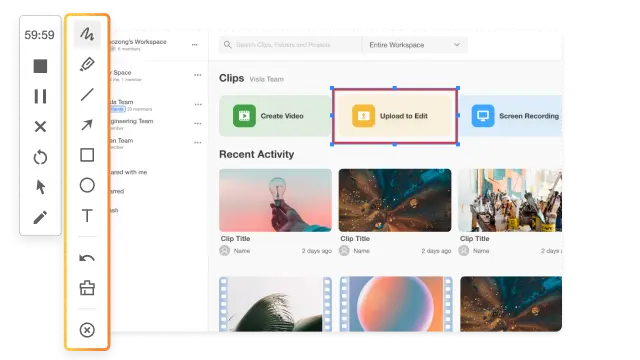Select the mouse cursor pointer tool
640x360 pixels.
point(40,187)
